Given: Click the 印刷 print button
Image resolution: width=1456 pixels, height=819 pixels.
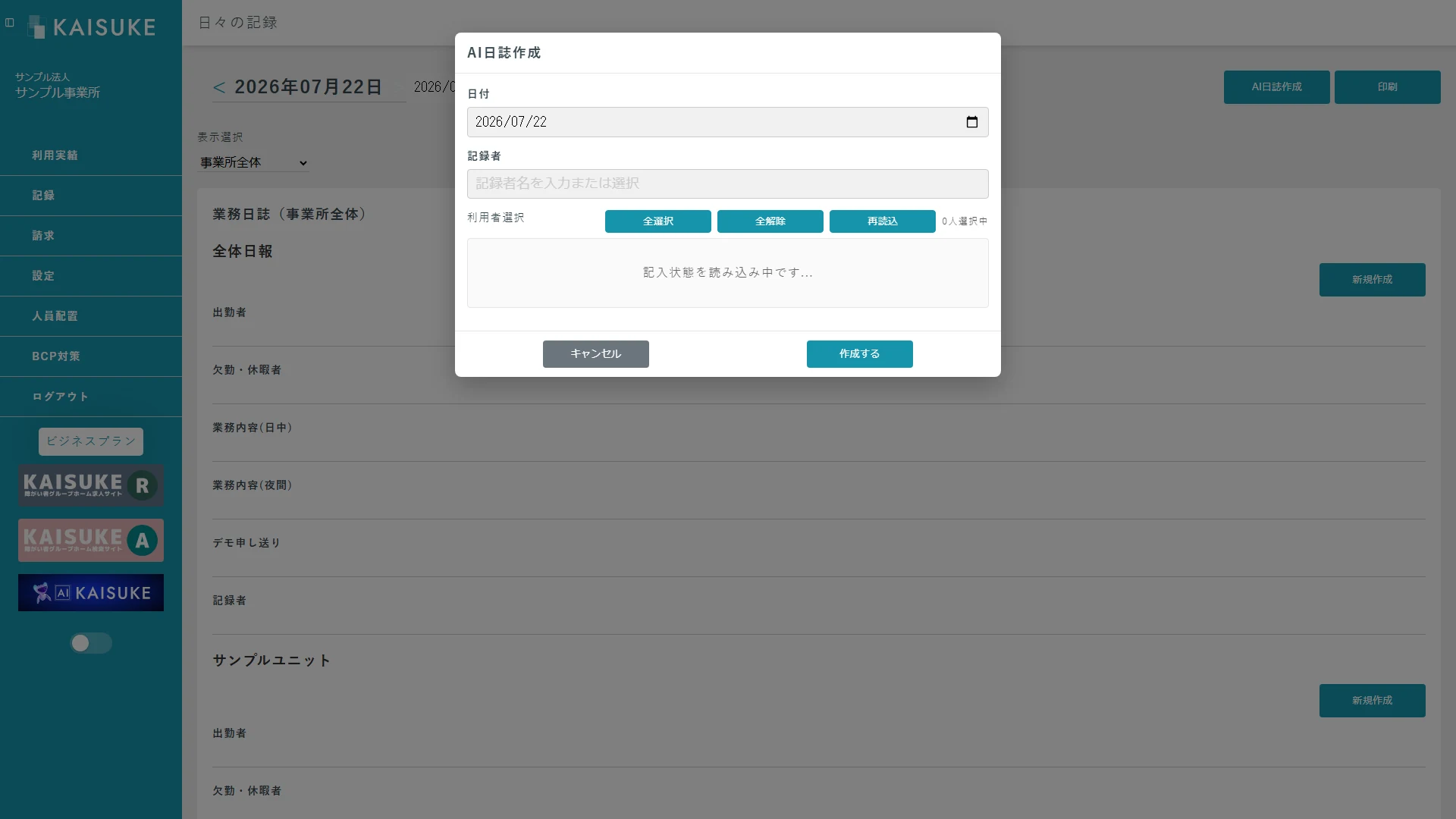Looking at the screenshot, I should 1388,87.
